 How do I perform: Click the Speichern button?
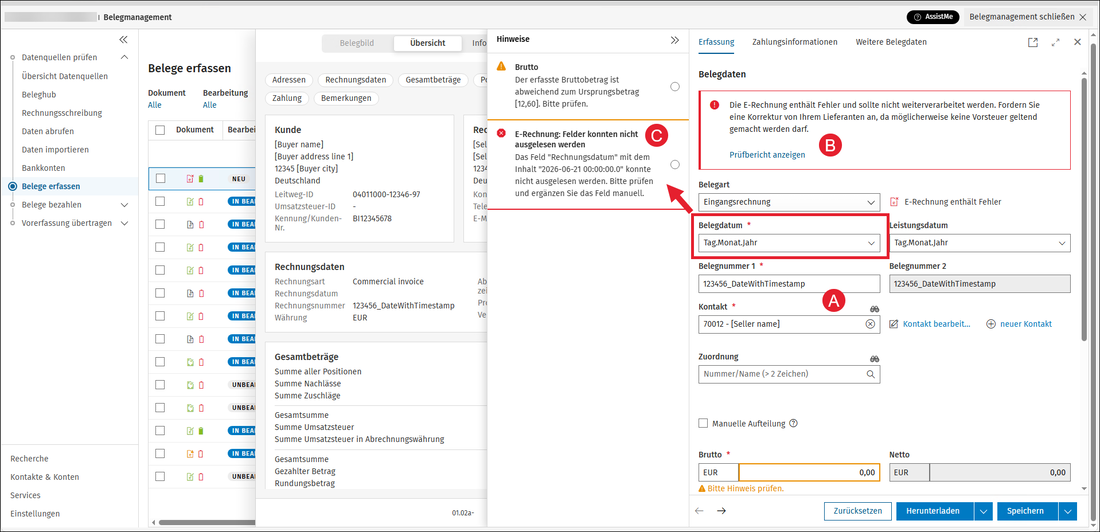(1028, 511)
